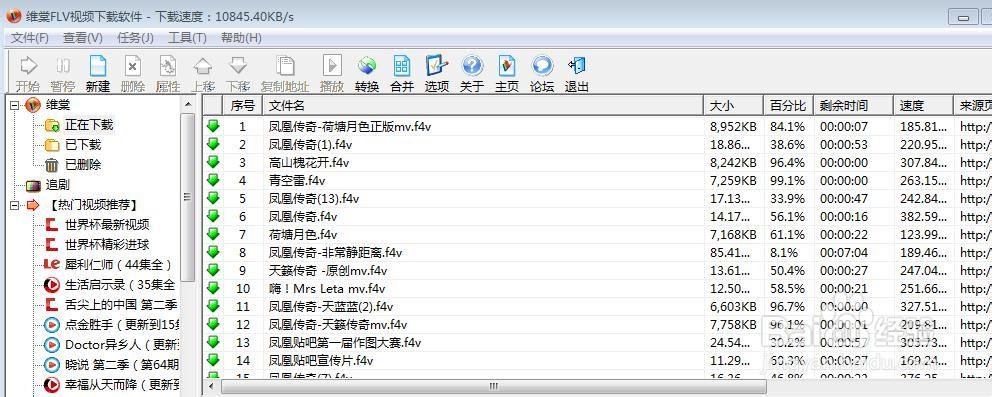Click the sidebar scroll-up arrow
The width and height of the screenshot is (992, 397).
pos(188,104)
